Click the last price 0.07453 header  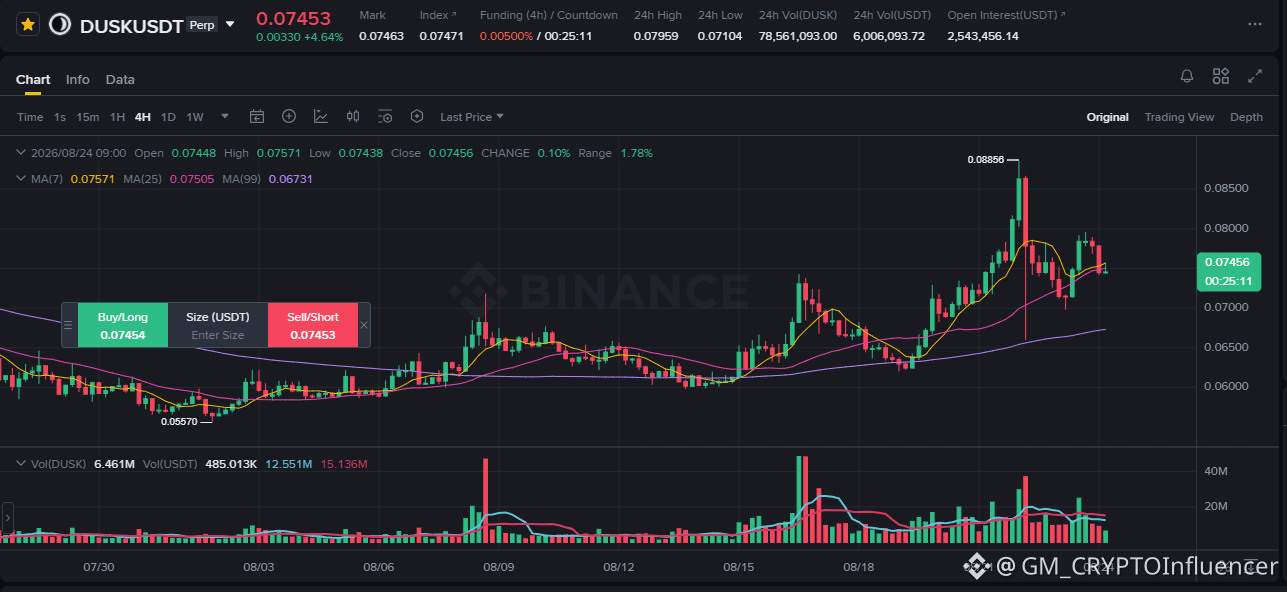click(x=293, y=18)
